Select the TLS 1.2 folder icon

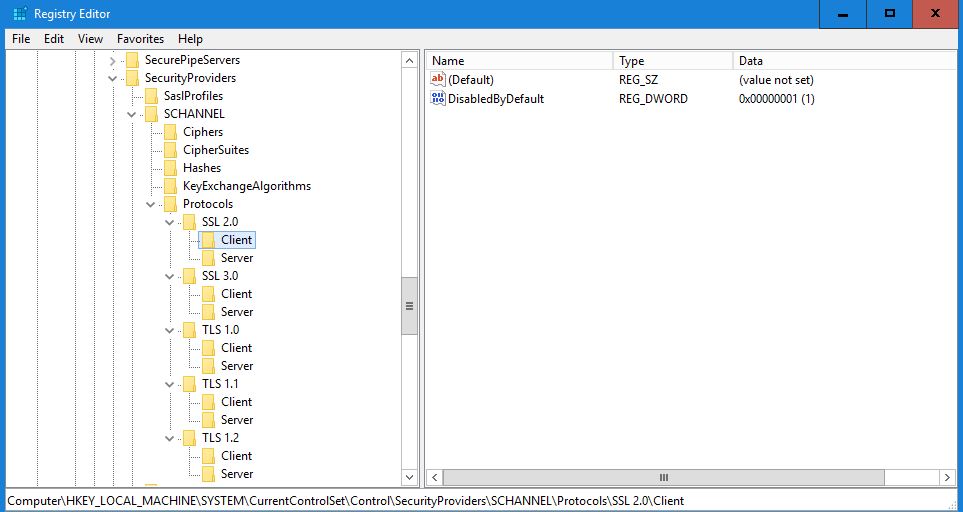(189, 438)
